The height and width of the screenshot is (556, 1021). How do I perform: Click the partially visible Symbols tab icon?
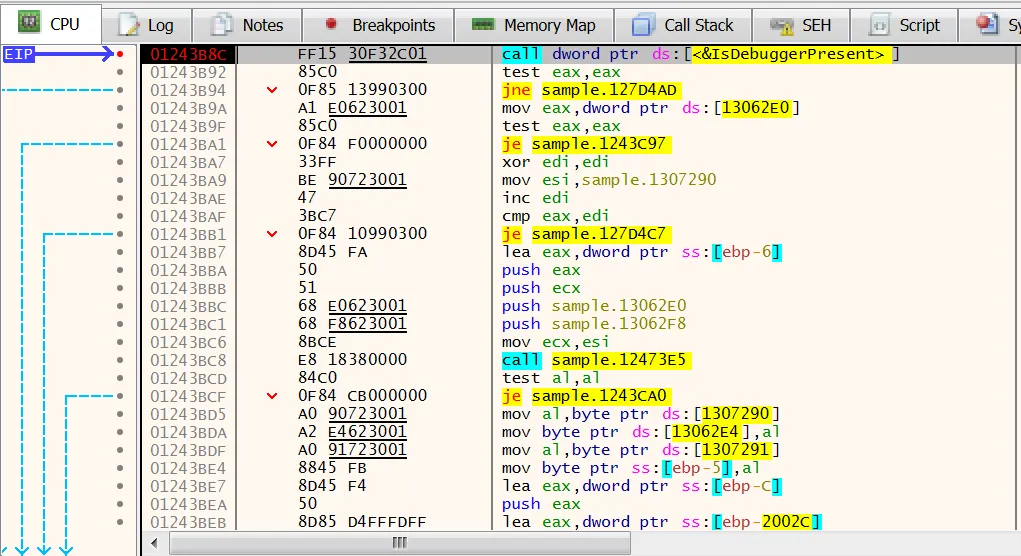pyautogui.click(x=987, y=25)
